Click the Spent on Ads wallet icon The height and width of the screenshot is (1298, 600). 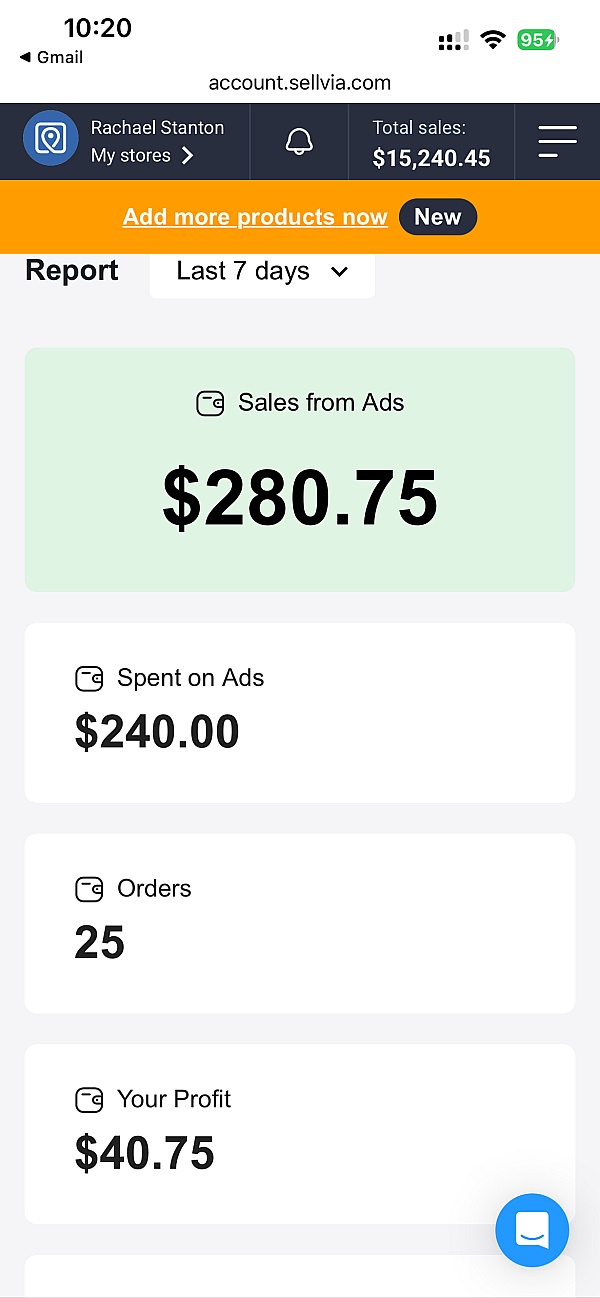[x=89, y=679]
